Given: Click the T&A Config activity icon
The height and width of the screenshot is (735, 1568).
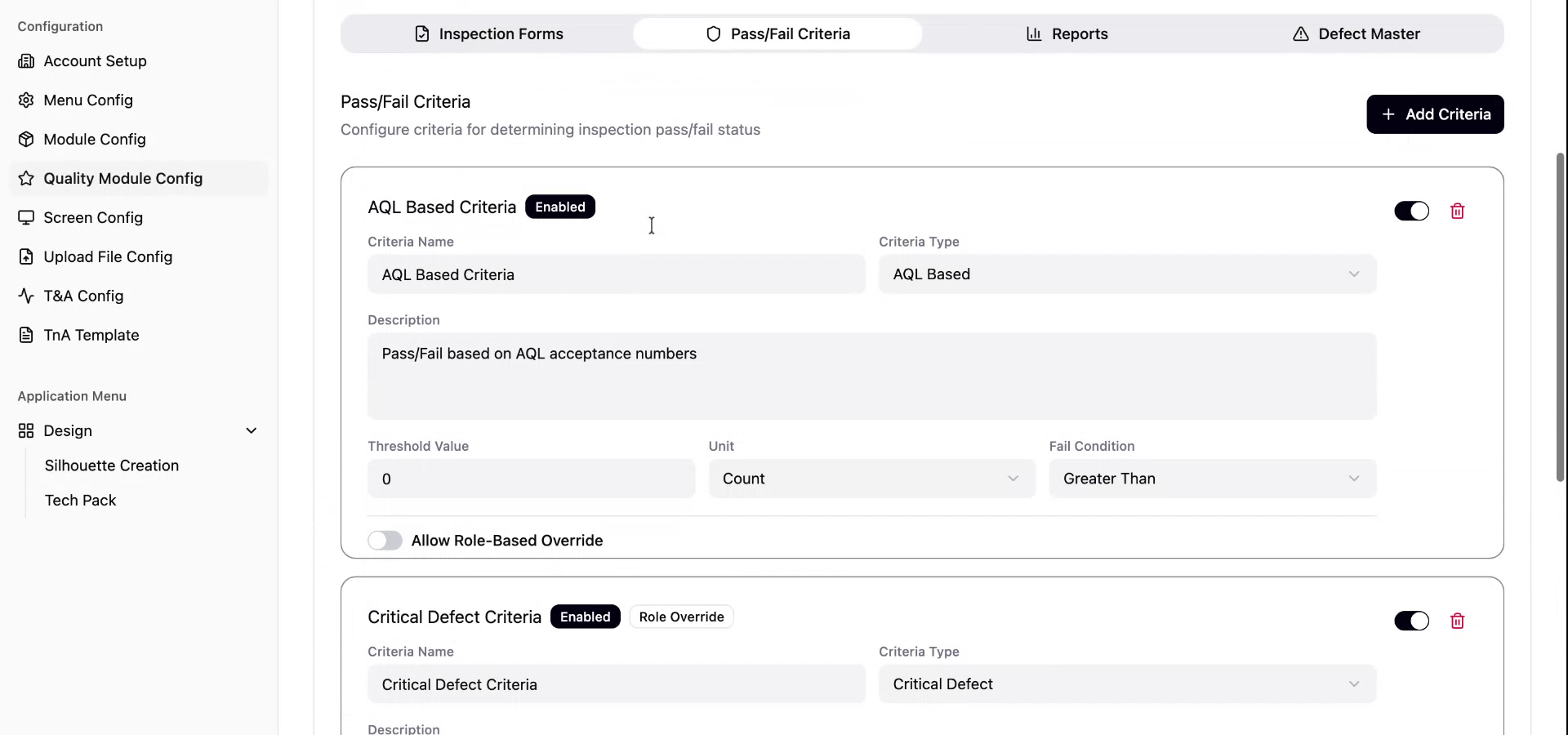Looking at the screenshot, I should tap(26, 296).
